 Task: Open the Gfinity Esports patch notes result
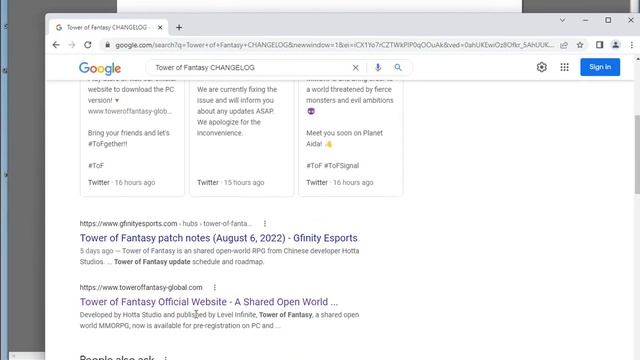(218, 238)
